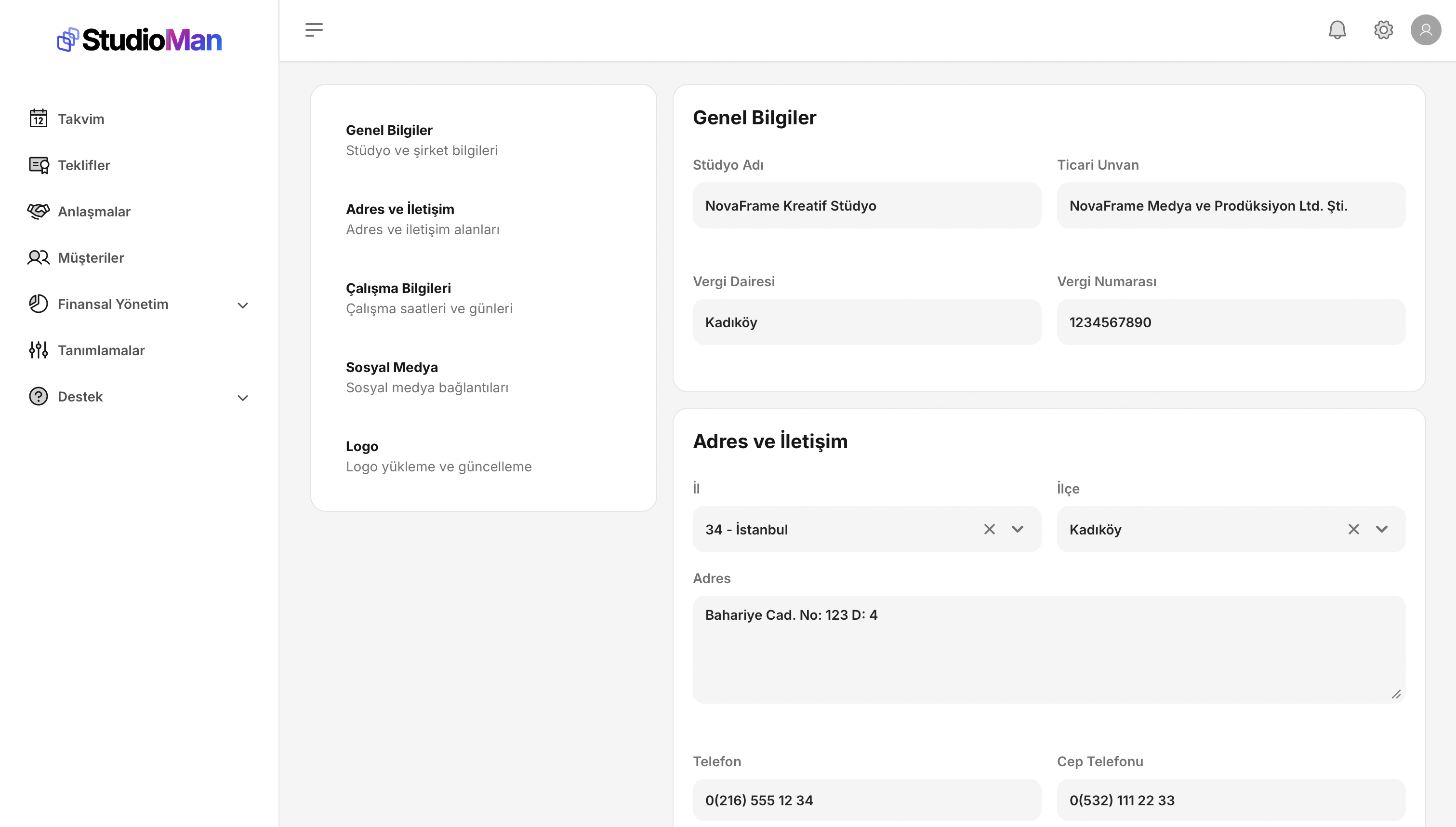
Task: Open settings gear icon
Action: (1383, 29)
